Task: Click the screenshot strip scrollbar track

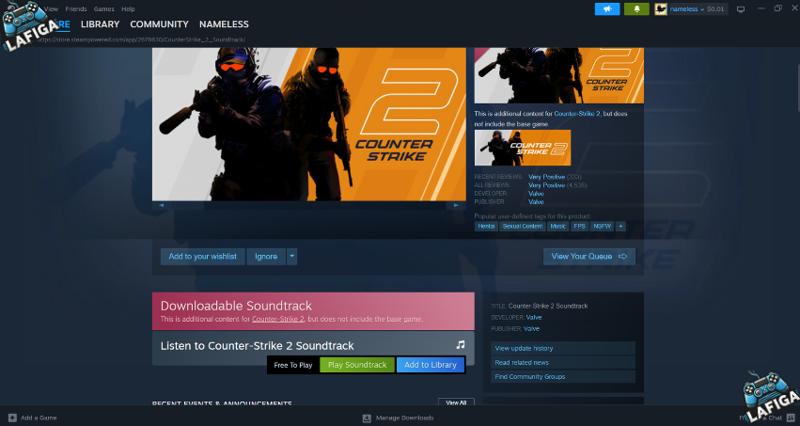Action: coord(309,205)
